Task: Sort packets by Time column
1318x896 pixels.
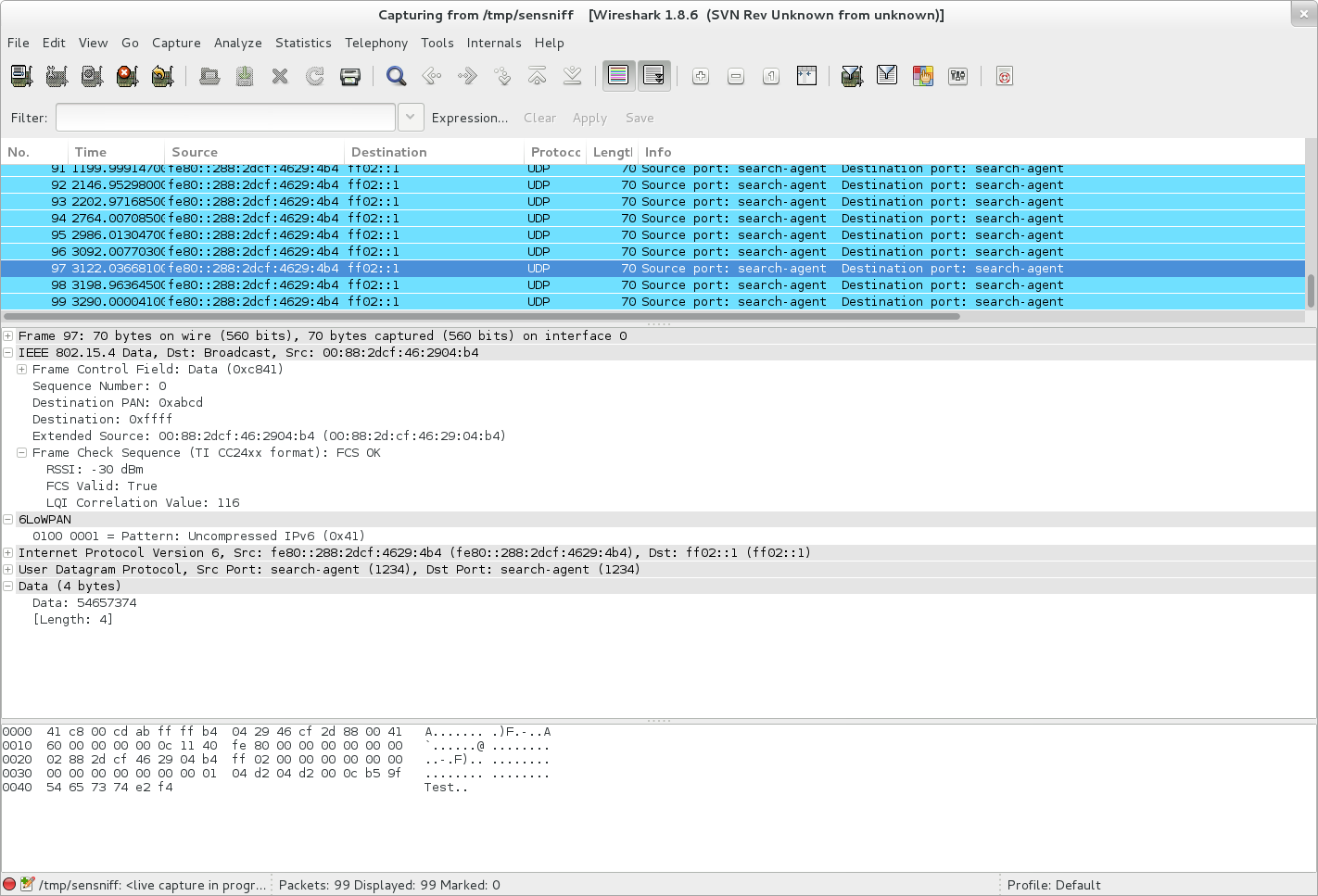Action: click(x=117, y=152)
